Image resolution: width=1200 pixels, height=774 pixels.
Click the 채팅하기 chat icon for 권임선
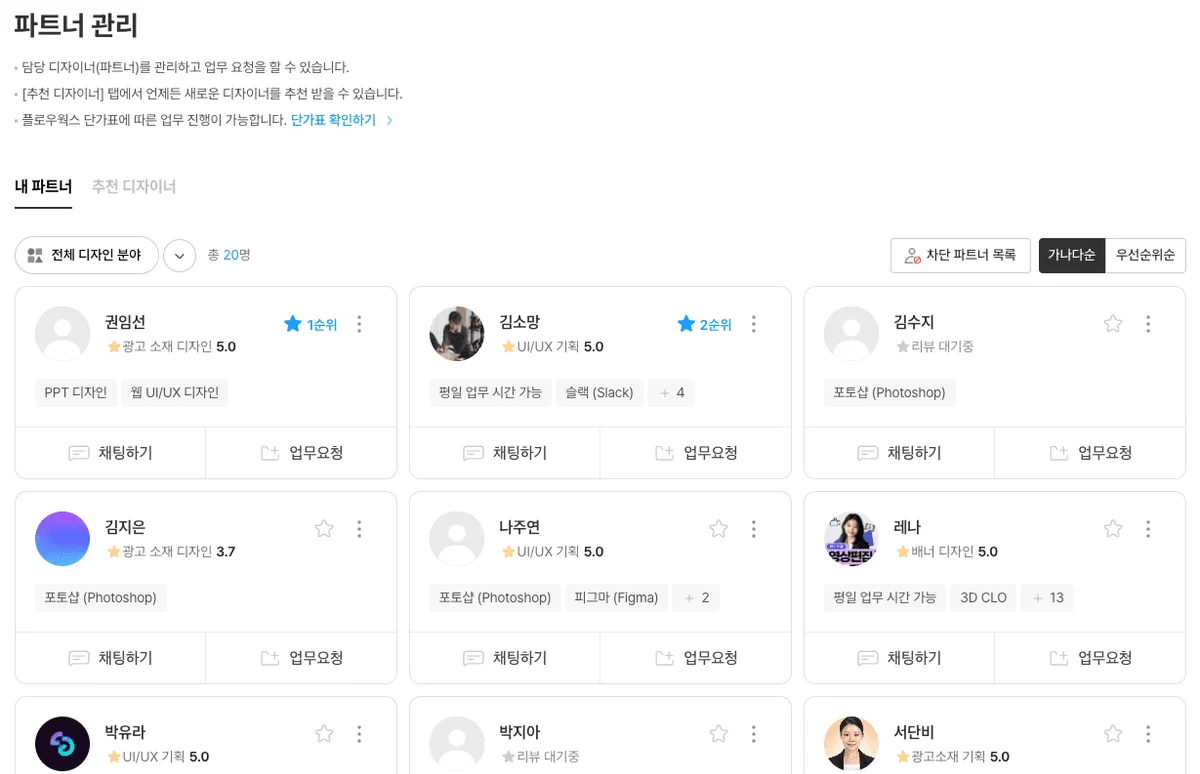tap(79, 453)
